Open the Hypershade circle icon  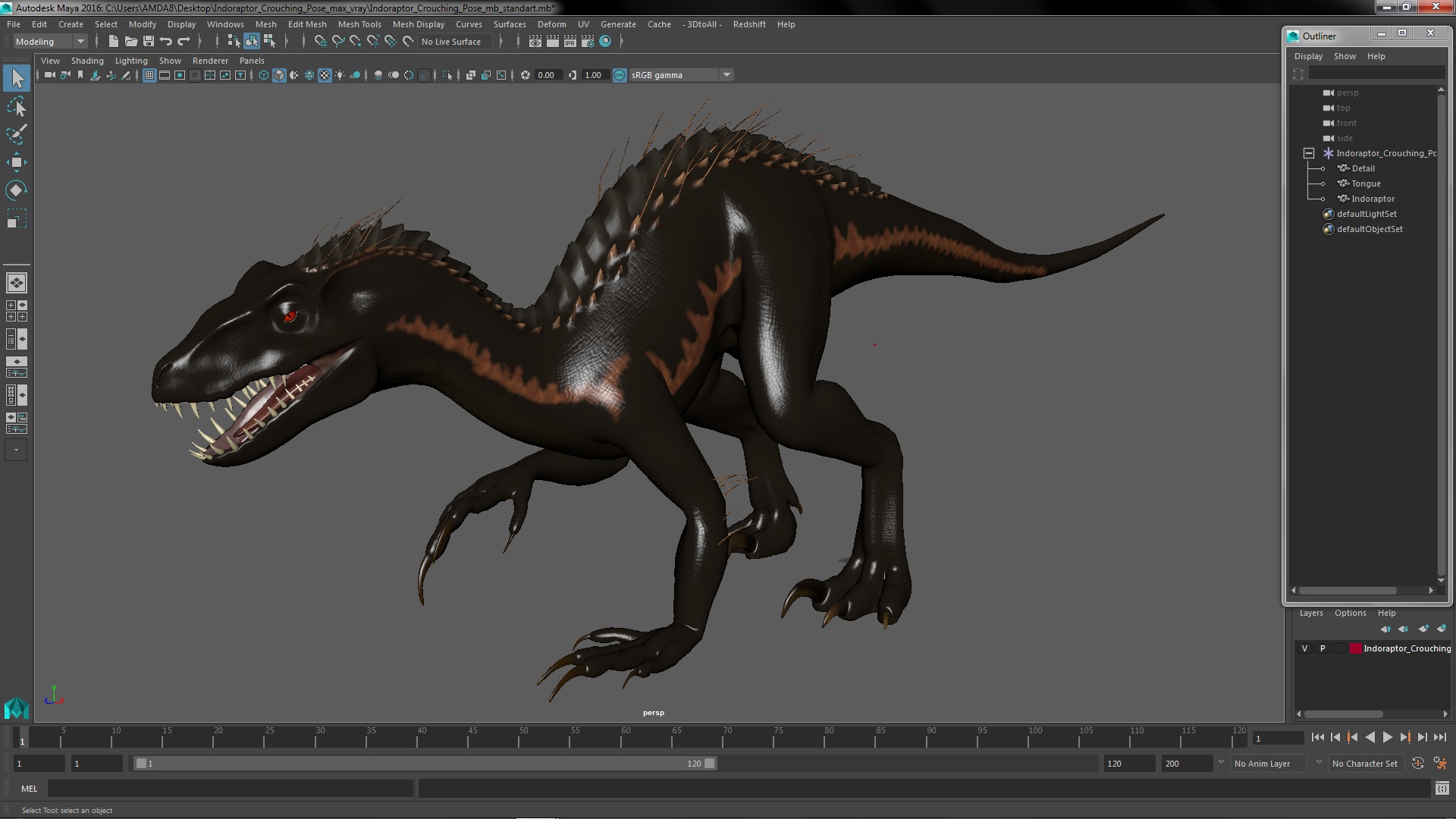pyautogui.click(x=605, y=42)
